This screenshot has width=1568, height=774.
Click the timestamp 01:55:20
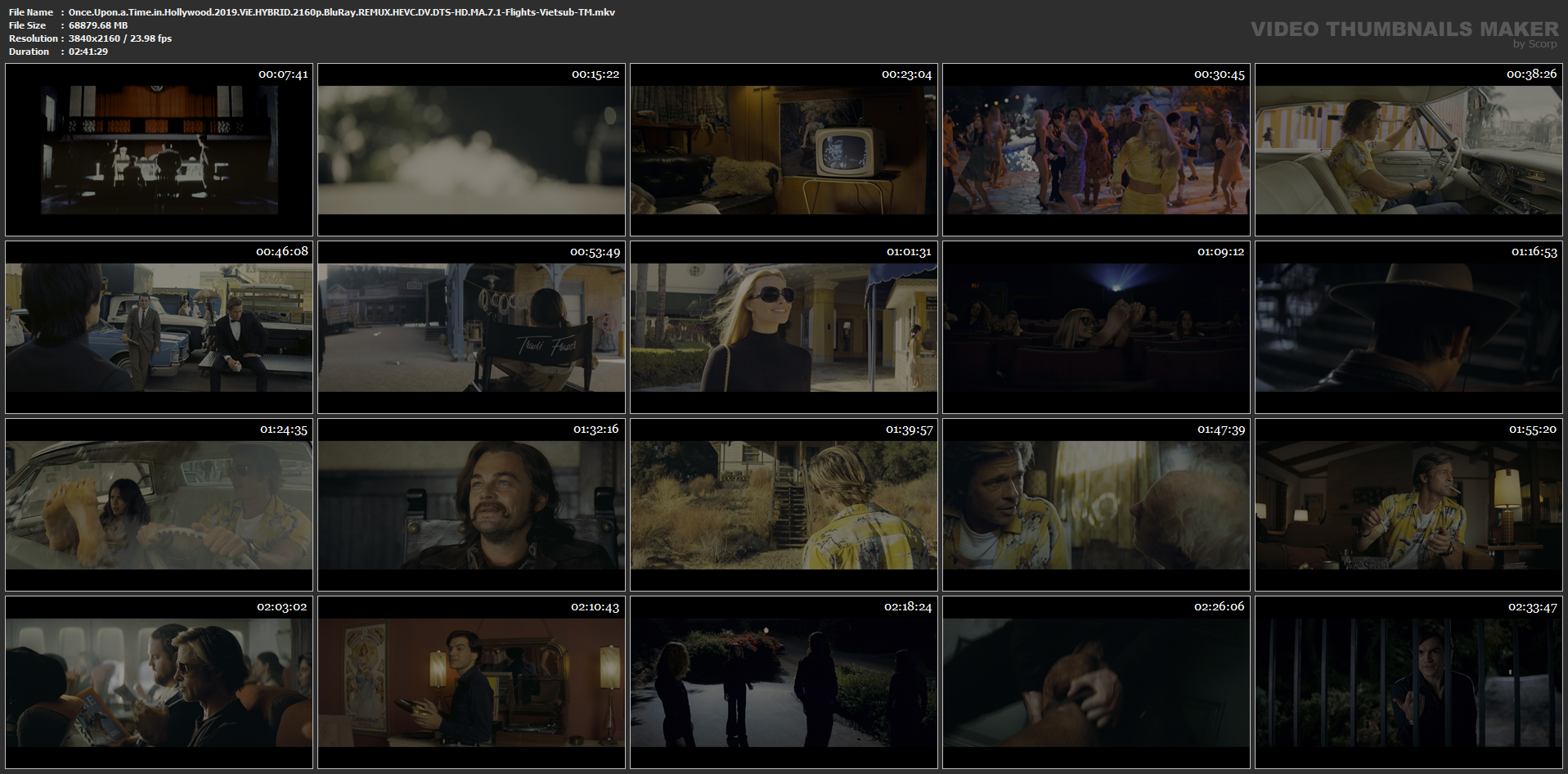[x=1533, y=430]
